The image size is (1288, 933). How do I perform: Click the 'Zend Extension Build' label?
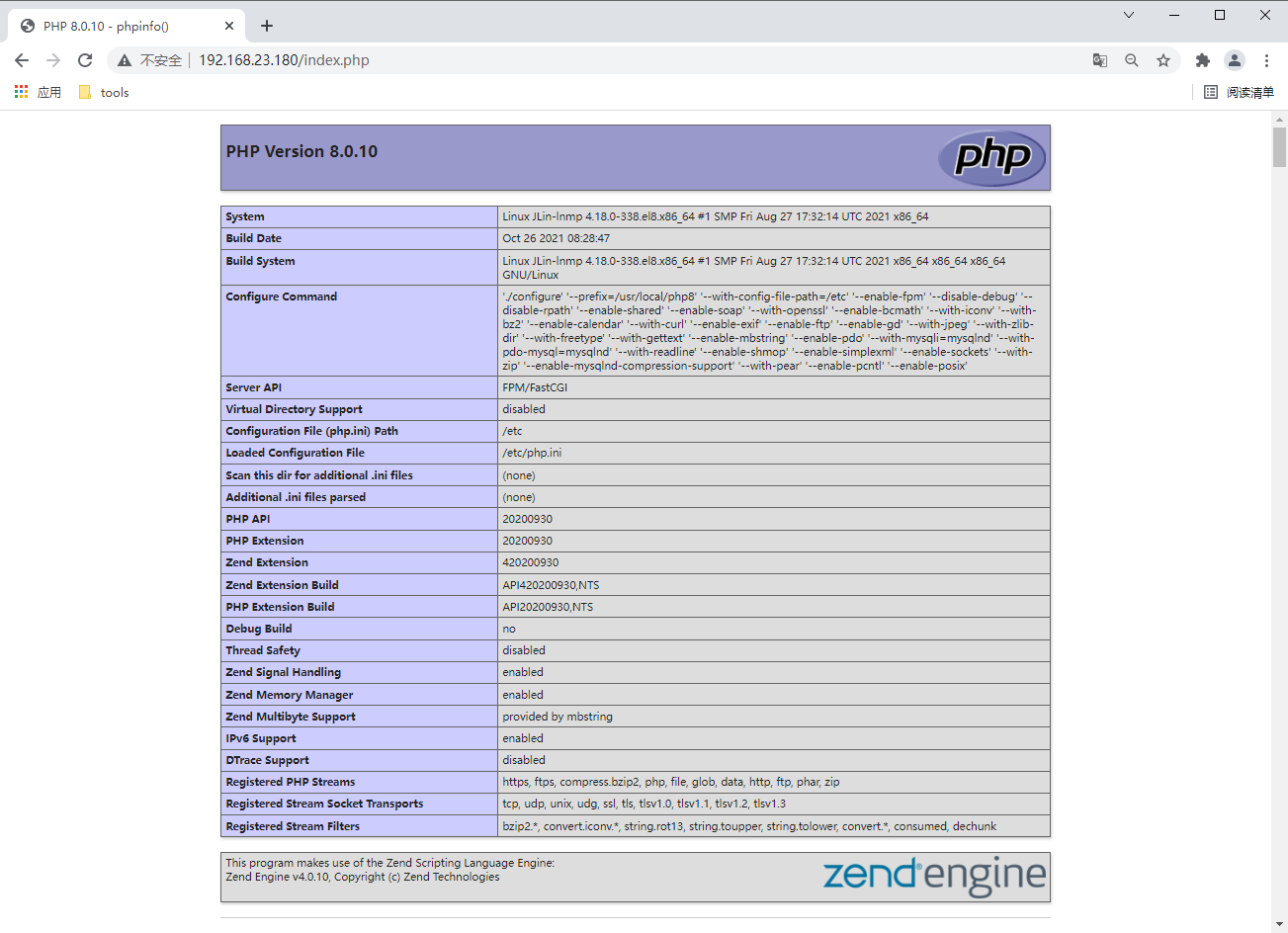[x=282, y=585]
